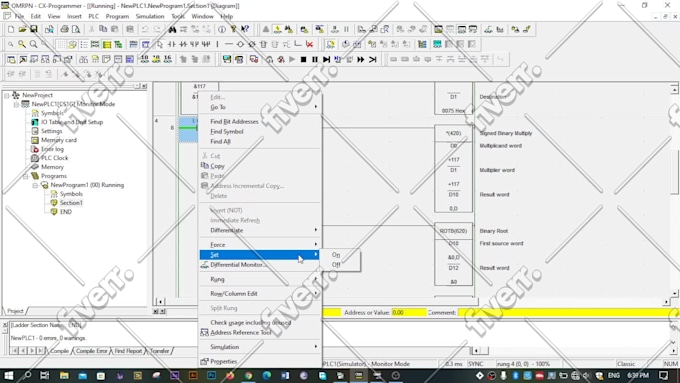The image size is (680, 383).
Task: Toggle monitor in Hex '16' icon
Action: tap(168, 59)
